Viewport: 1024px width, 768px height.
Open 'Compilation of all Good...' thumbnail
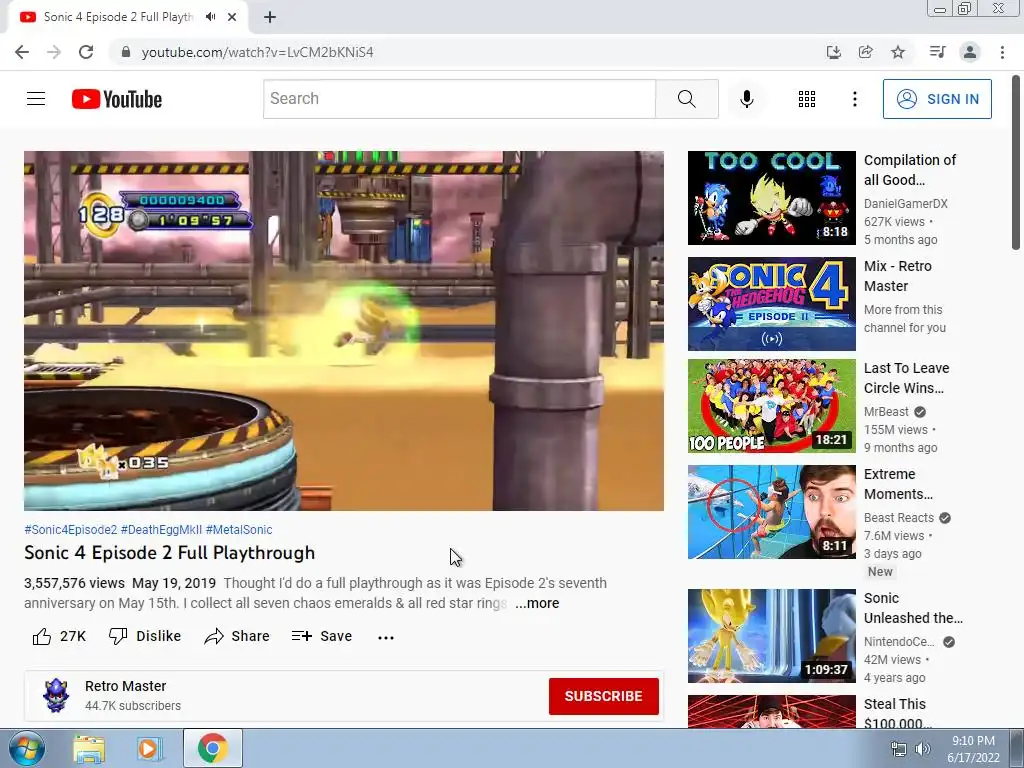[771, 198]
